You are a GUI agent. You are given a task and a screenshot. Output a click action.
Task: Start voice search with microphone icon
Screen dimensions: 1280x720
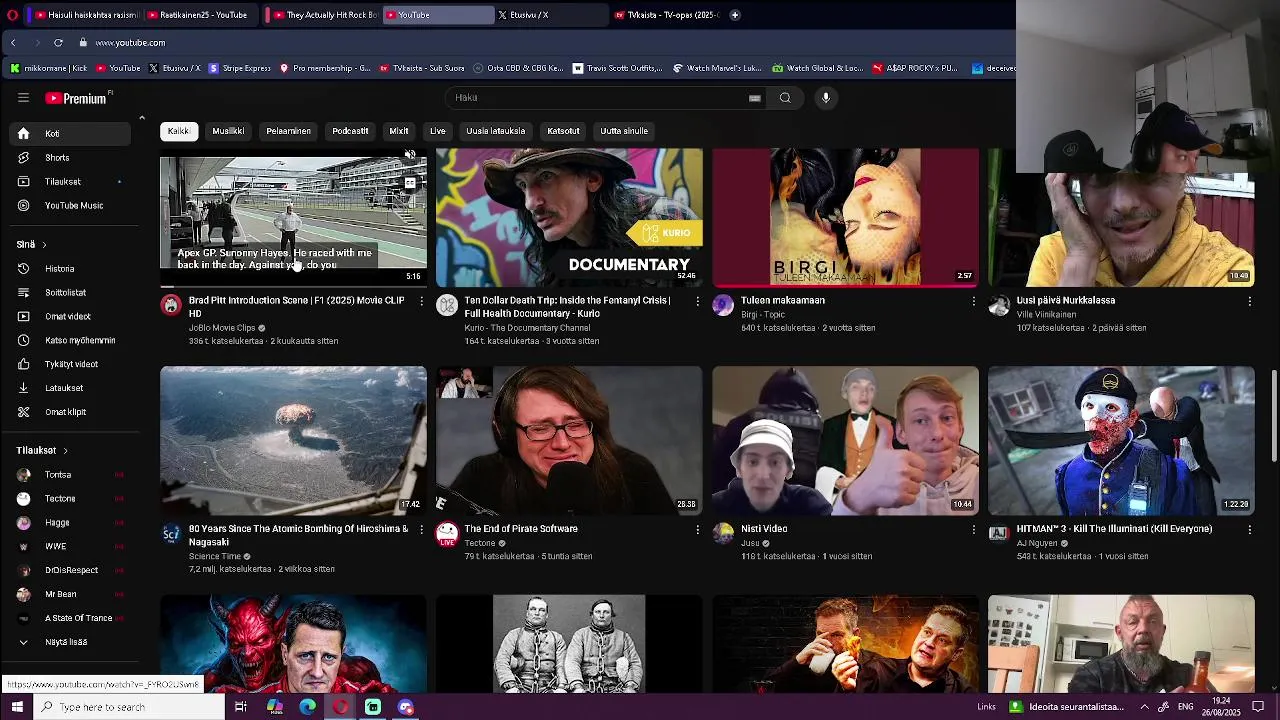pos(826,98)
